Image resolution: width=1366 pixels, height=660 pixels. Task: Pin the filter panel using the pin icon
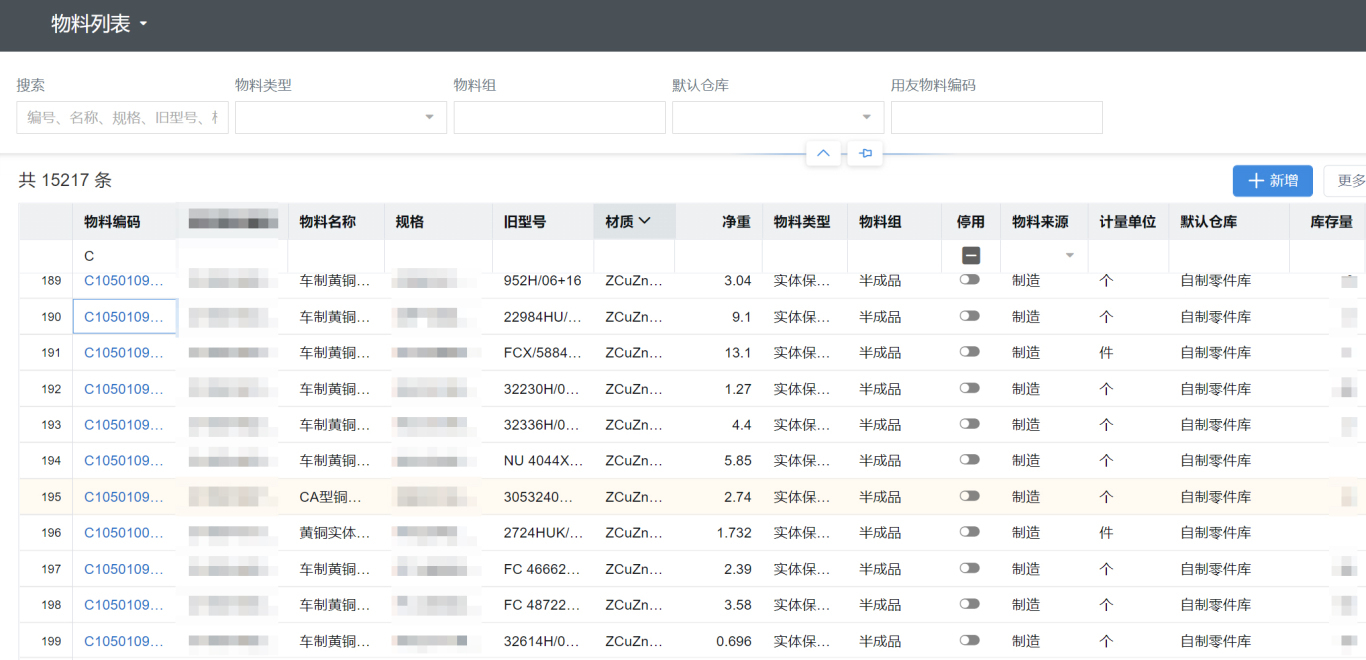coord(866,153)
